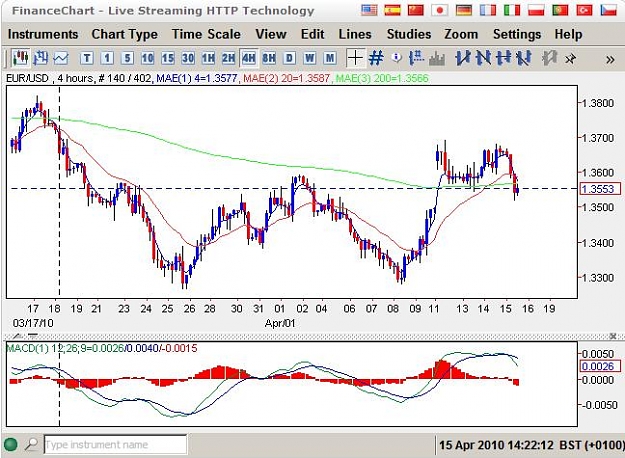Image resolution: width=625 pixels, height=458 pixels.
Task: Click the pin icon in toolbar
Action: tap(570, 59)
